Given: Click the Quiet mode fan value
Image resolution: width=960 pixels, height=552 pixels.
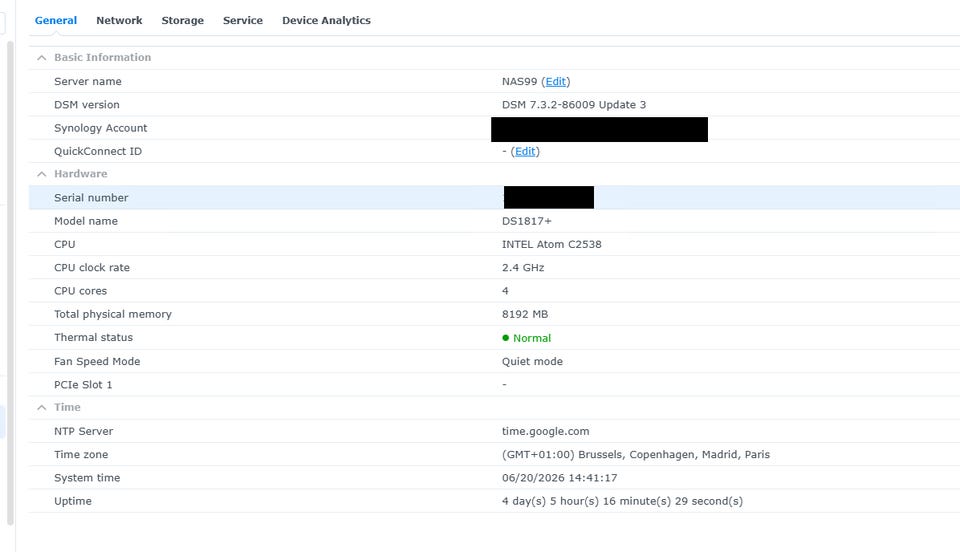Looking at the screenshot, I should (x=532, y=361).
